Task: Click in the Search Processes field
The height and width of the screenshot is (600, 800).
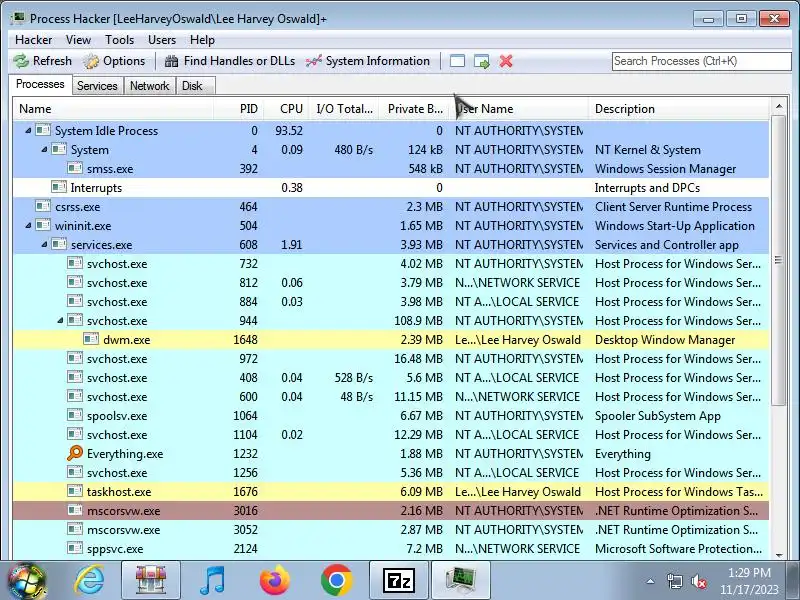Action: click(702, 61)
